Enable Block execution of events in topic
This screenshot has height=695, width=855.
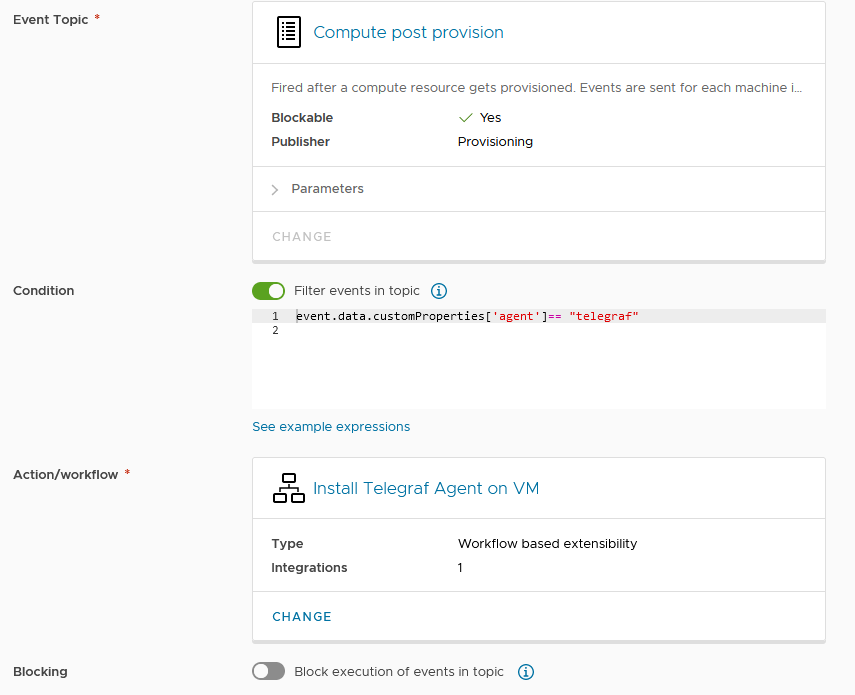268,672
